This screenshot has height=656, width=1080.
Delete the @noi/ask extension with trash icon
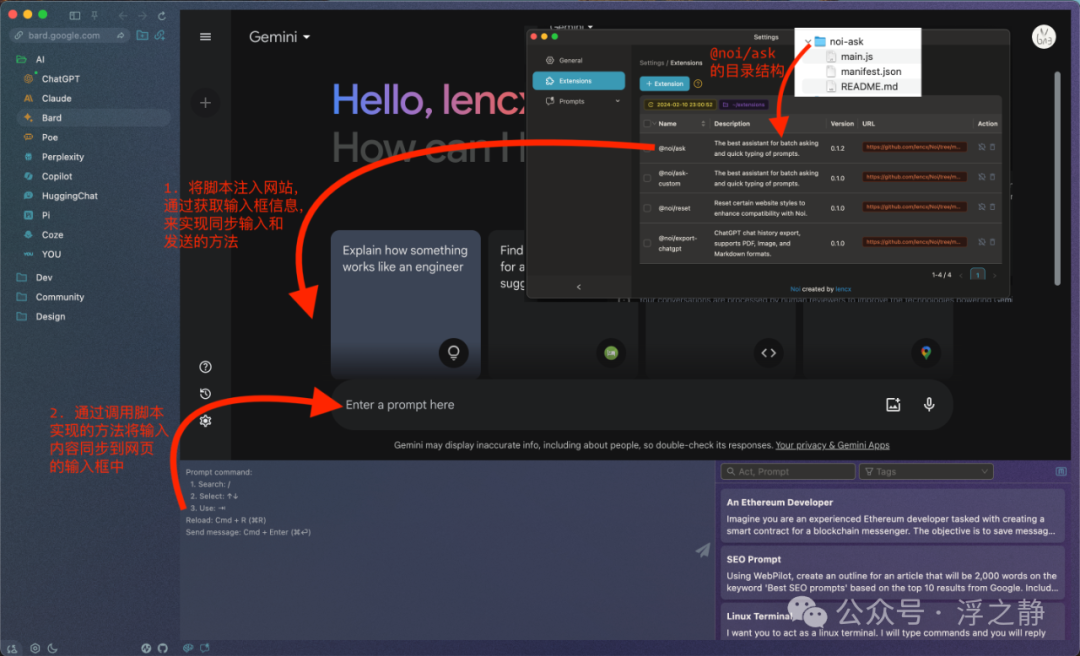(x=993, y=147)
